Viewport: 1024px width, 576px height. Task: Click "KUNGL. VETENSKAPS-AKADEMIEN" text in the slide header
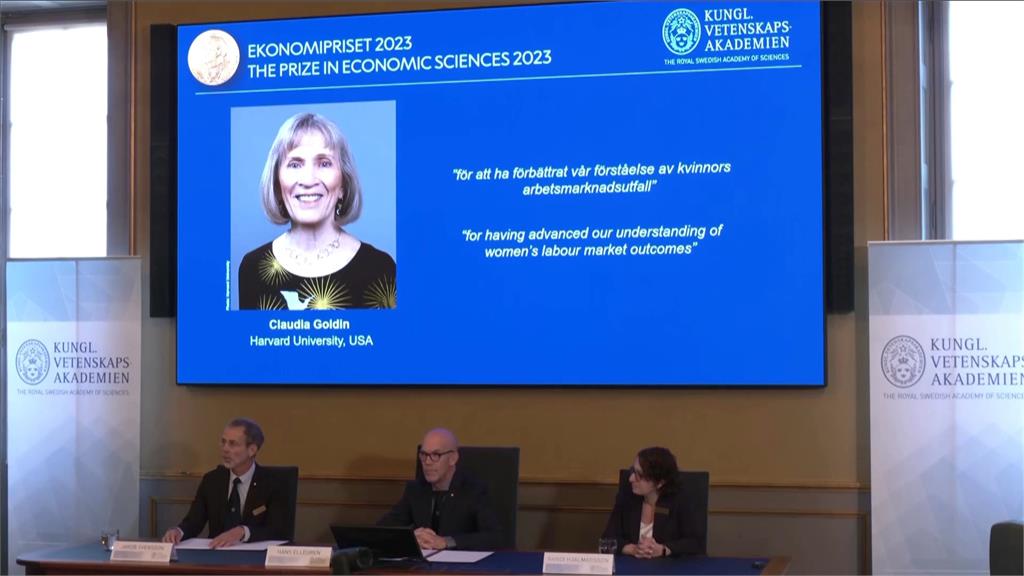(x=747, y=30)
